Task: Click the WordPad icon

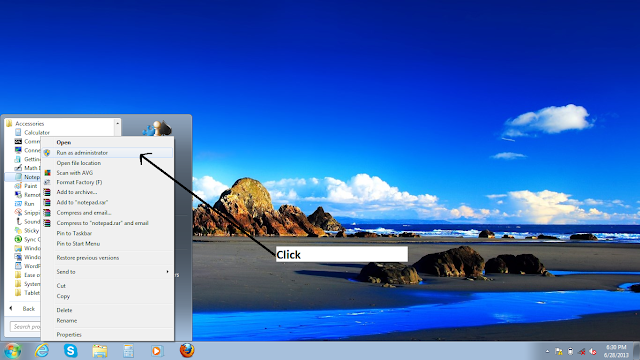Action: (18, 266)
